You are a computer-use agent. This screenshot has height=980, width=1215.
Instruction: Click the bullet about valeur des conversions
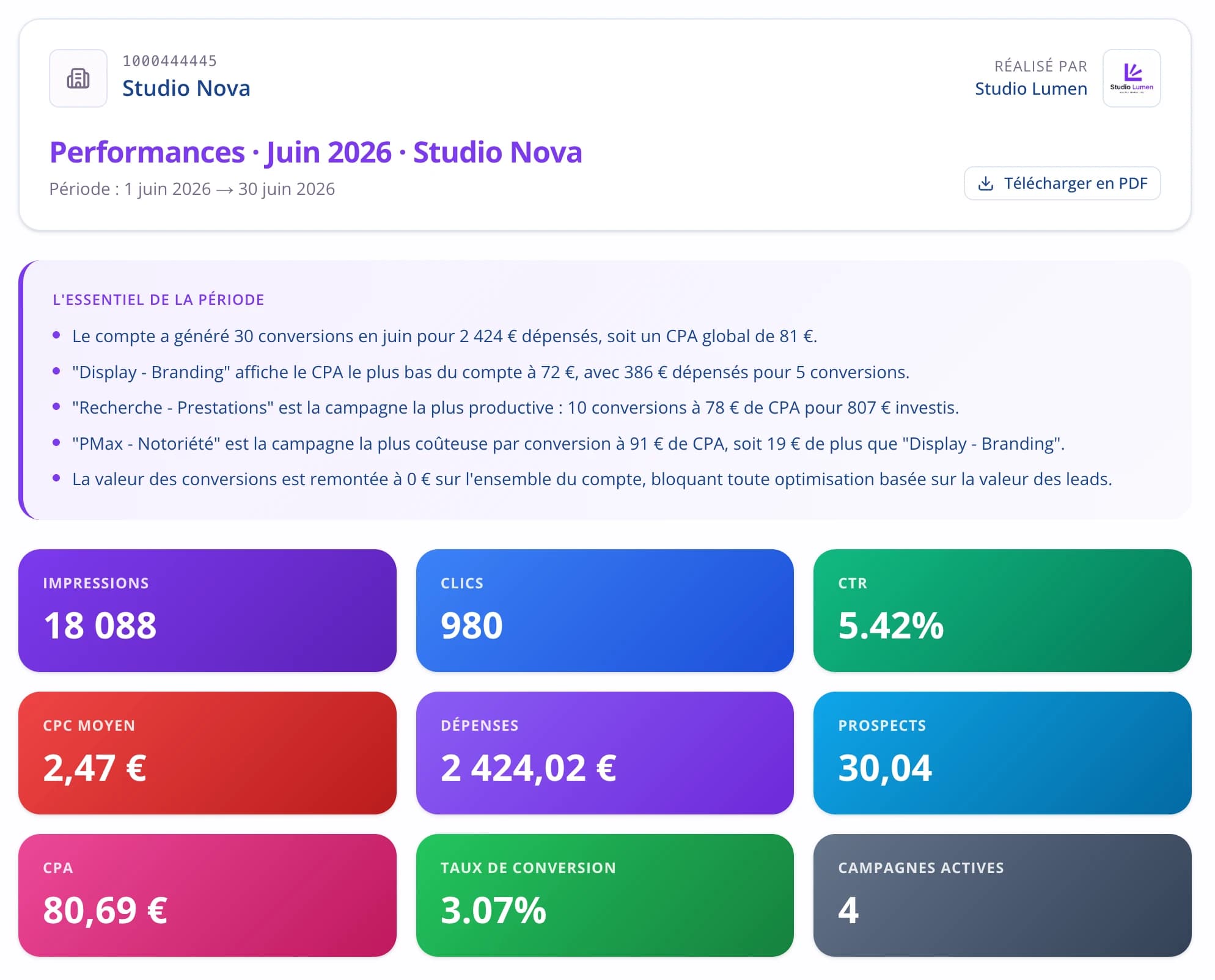(592, 479)
